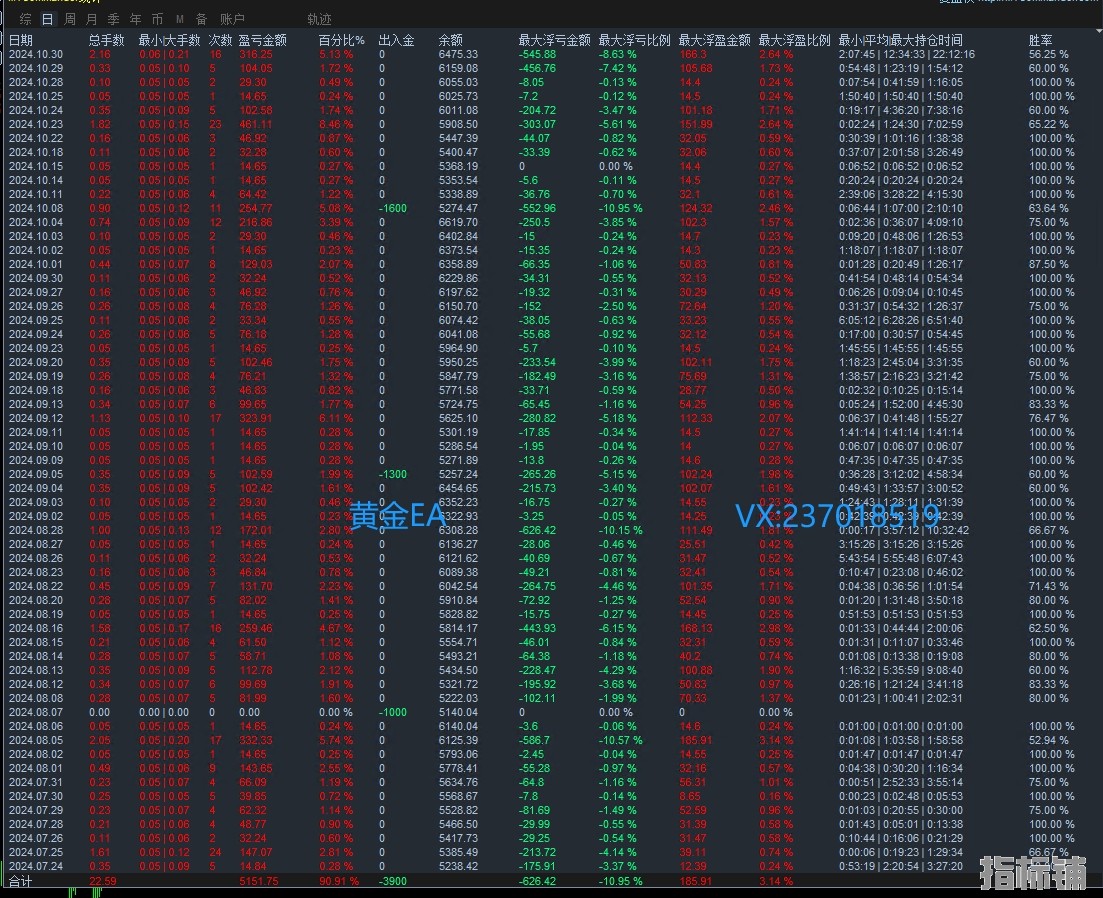Select the 2024.10.30 row date
Viewport: 1103px width, 898px height.
click(35, 54)
